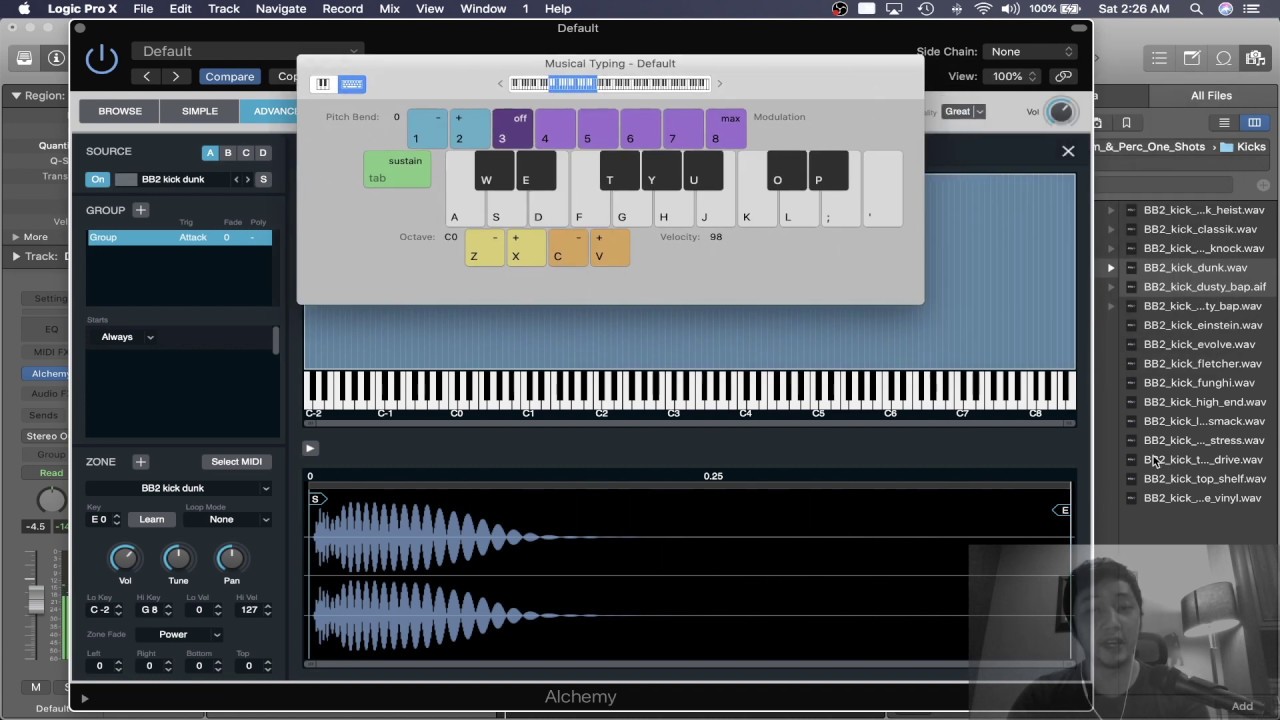1280x720 pixels.
Task: Click the Hi Vel stepper arrows
Action: (266, 610)
